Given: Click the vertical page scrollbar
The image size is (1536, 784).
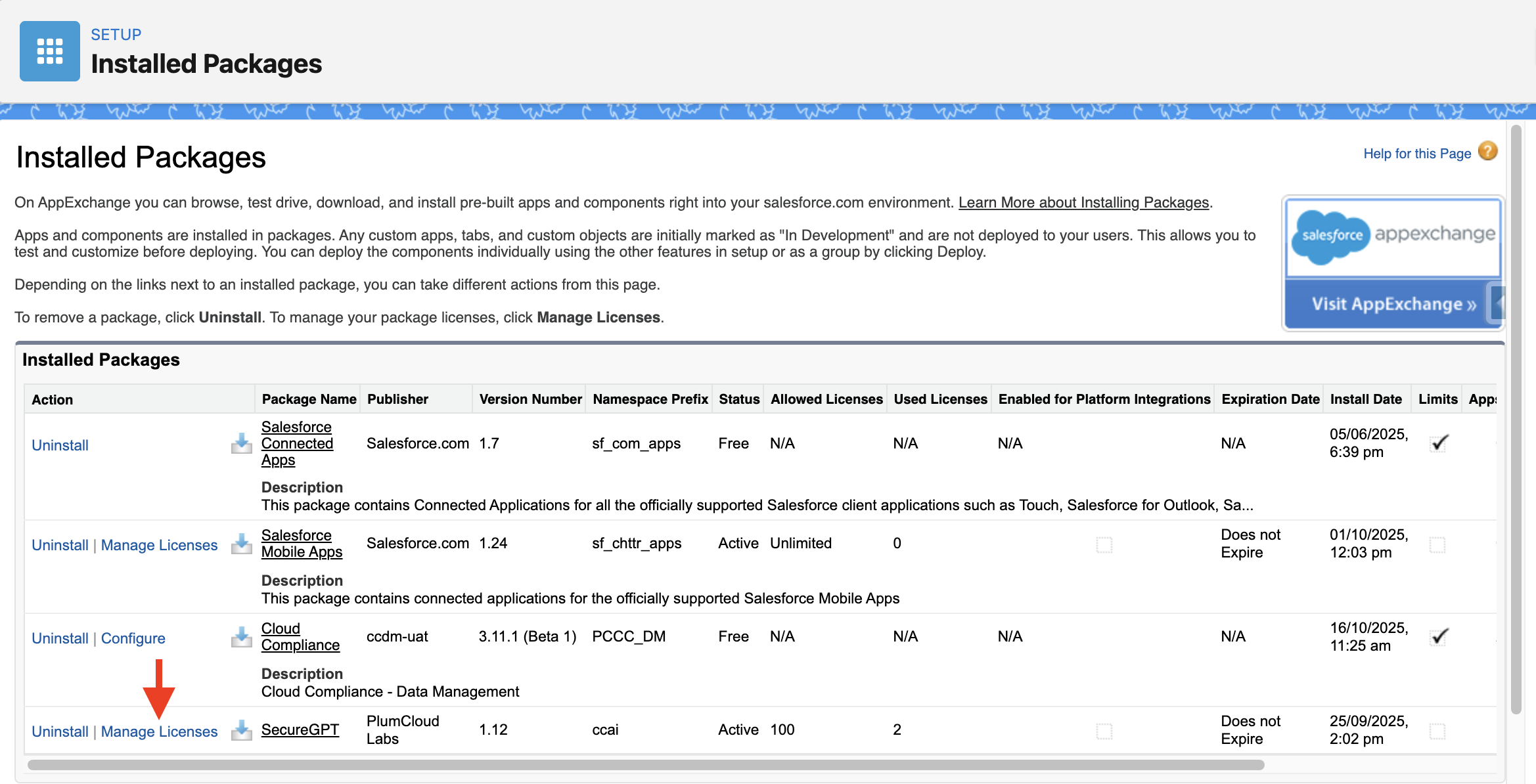Looking at the screenshot, I should [x=1516, y=420].
